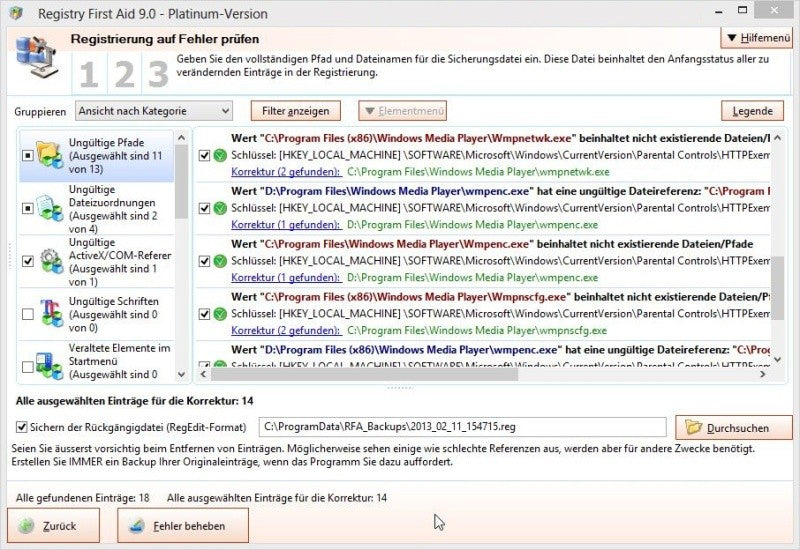Open the Ansicht nach Kategorie dropdown

pos(154,111)
